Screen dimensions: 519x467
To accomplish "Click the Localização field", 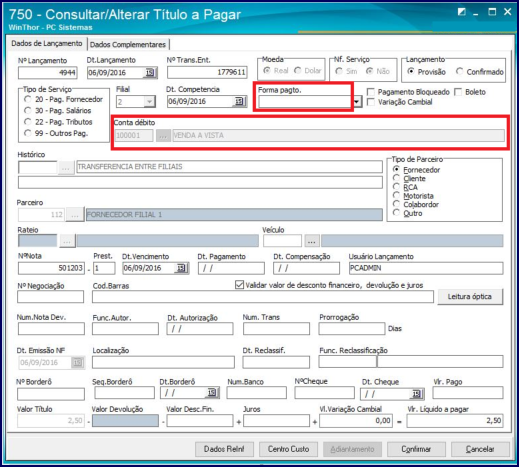I will (x=163, y=362).
